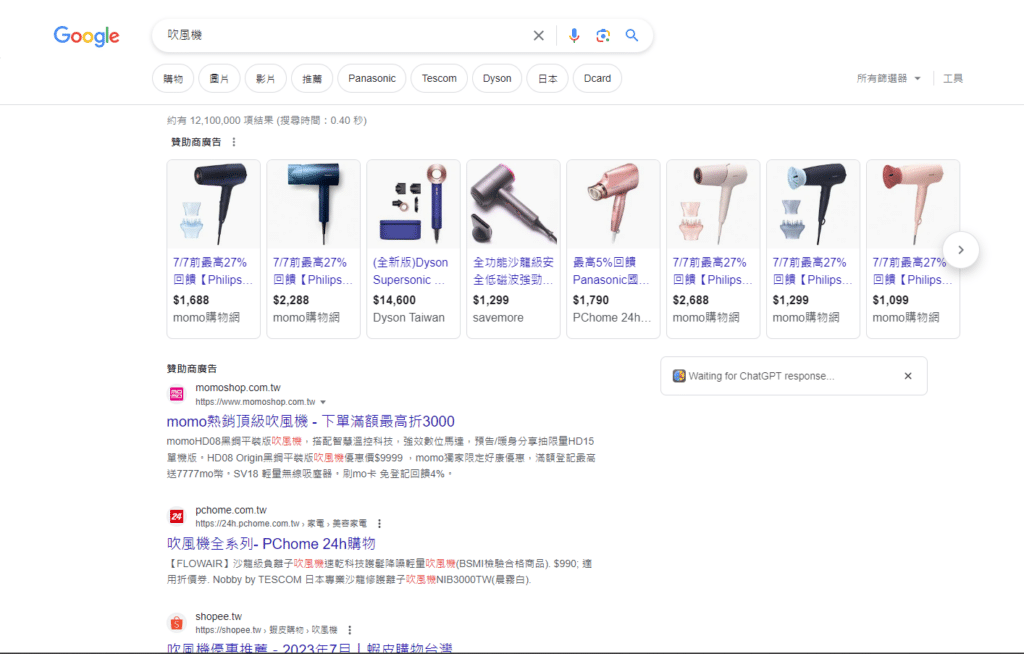Open the 所有篩選器 dropdown
The height and width of the screenshot is (654, 1024).
click(888, 78)
